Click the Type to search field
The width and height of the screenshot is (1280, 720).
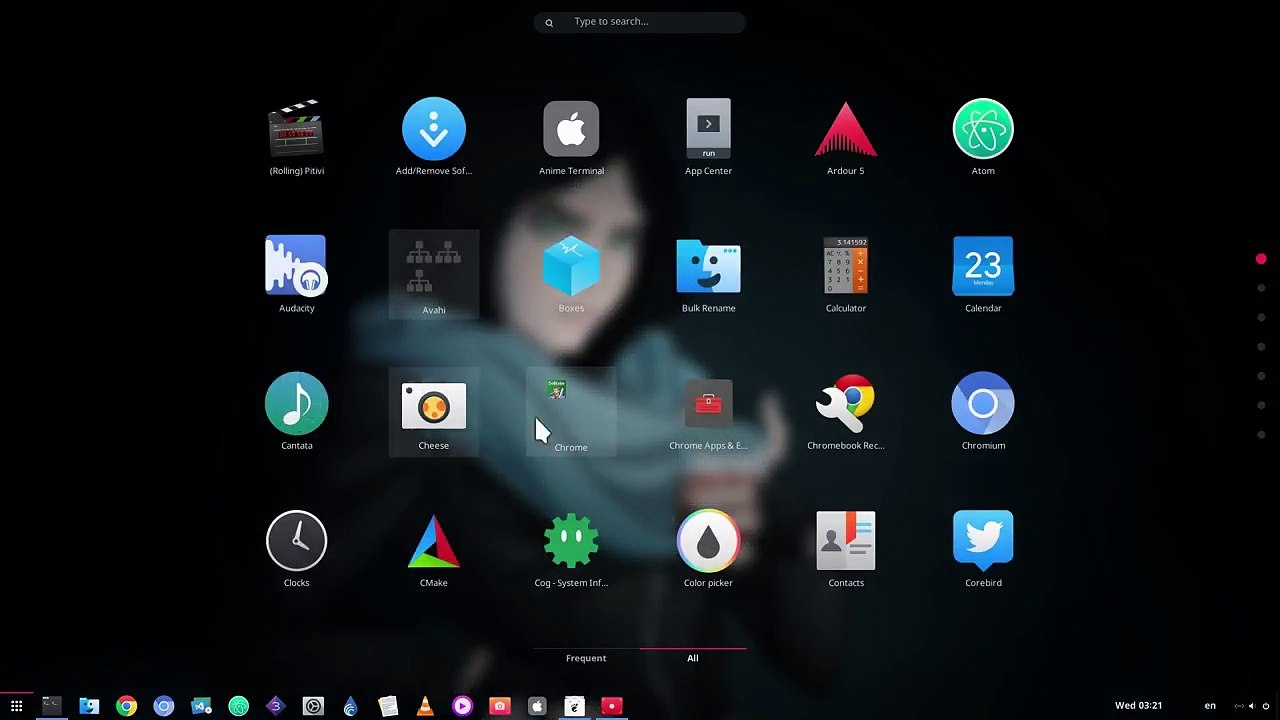click(640, 22)
